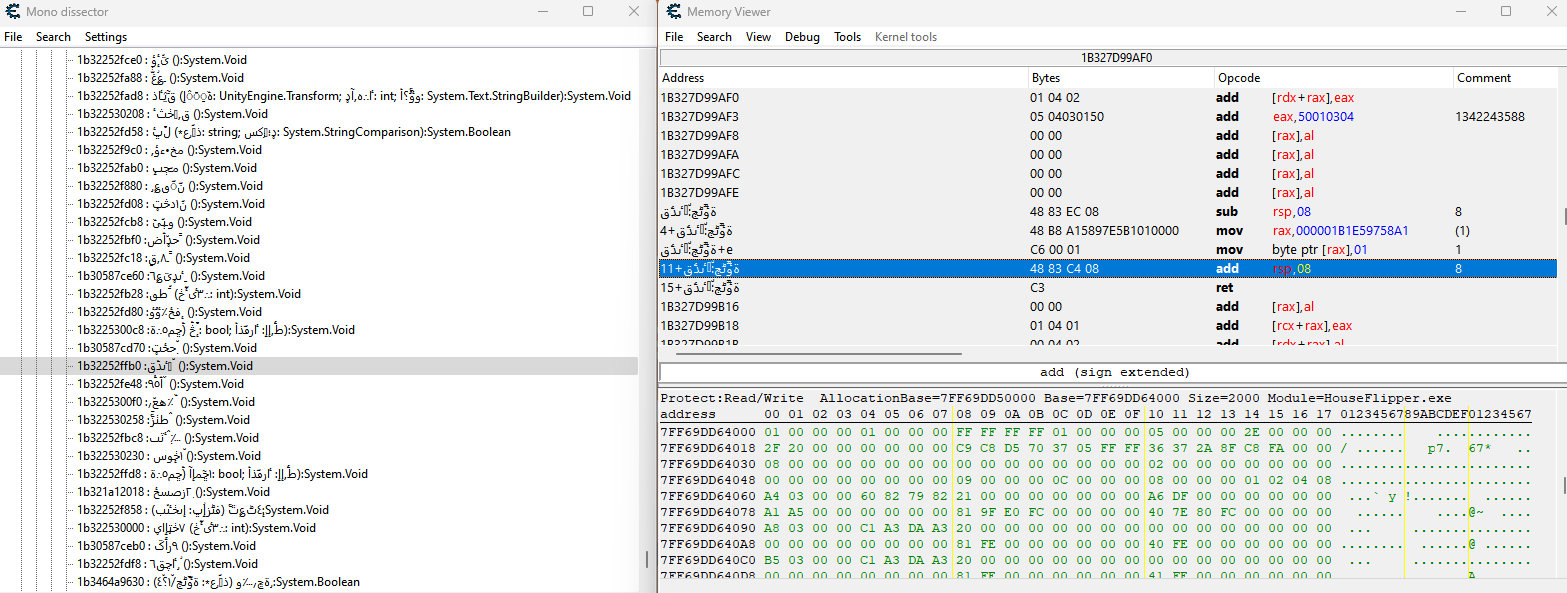Minimize the Mono dissector window
The image size is (1567, 593).
(541, 11)
